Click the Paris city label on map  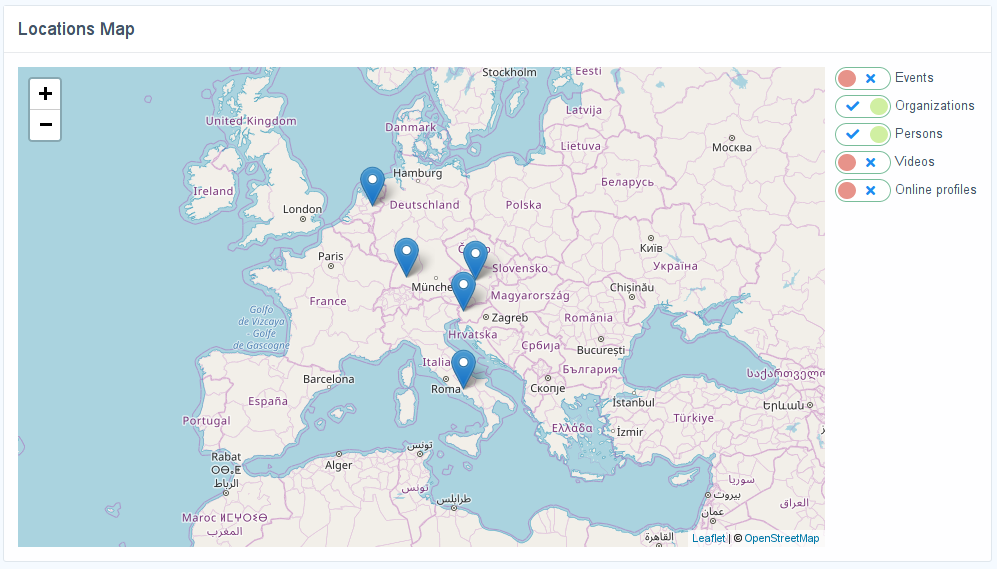330,256
